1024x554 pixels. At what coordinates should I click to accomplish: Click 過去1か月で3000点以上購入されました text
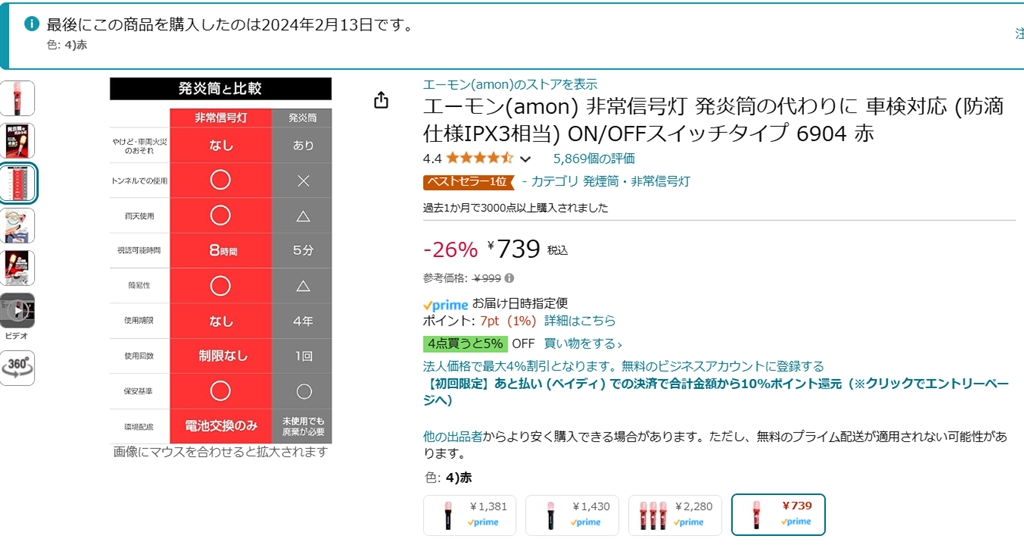pyautogui.click(x=515, y=208)
